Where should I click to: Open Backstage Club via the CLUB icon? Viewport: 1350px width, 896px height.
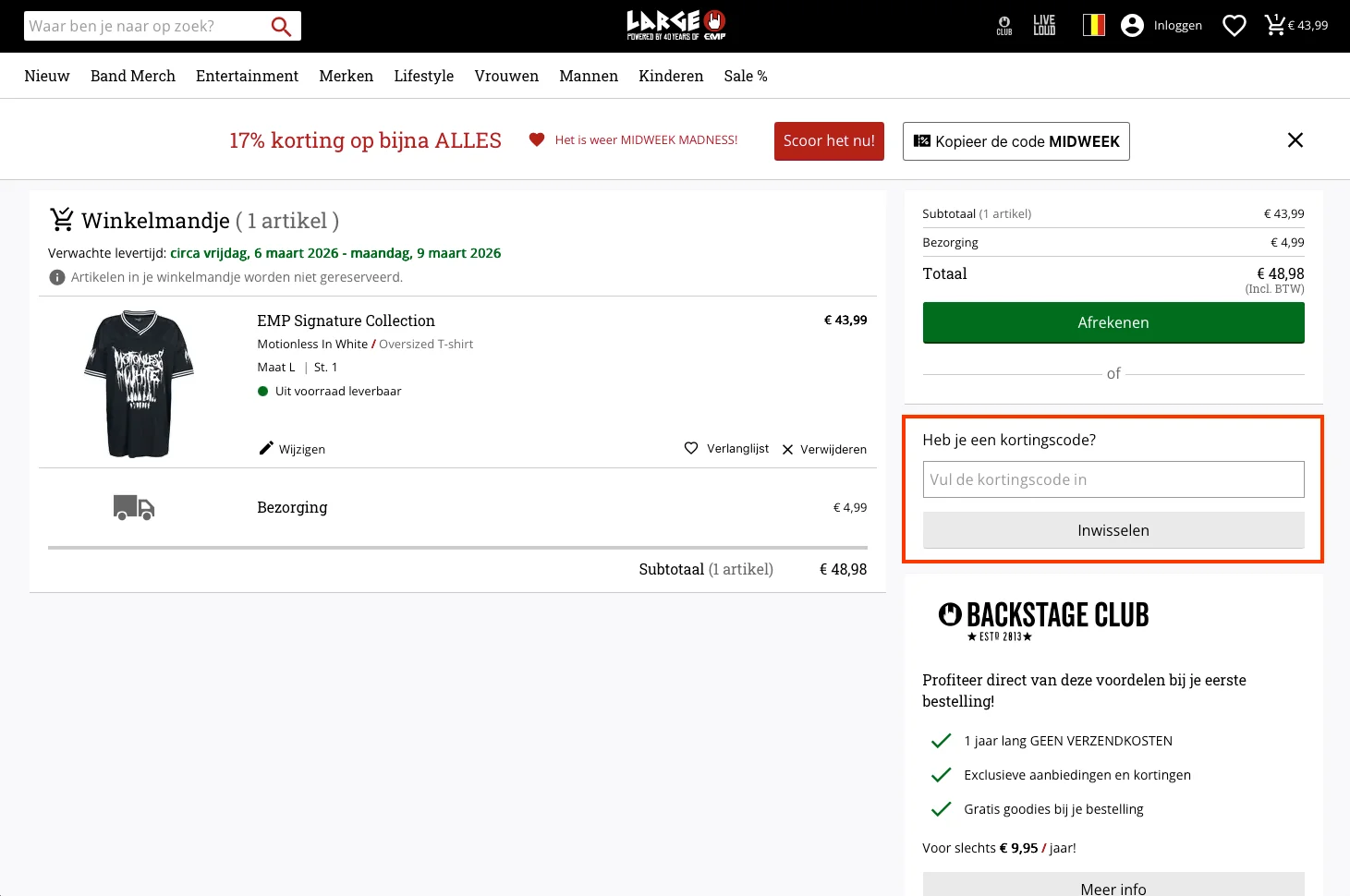pyautogui.click(x=1003, y=25)
